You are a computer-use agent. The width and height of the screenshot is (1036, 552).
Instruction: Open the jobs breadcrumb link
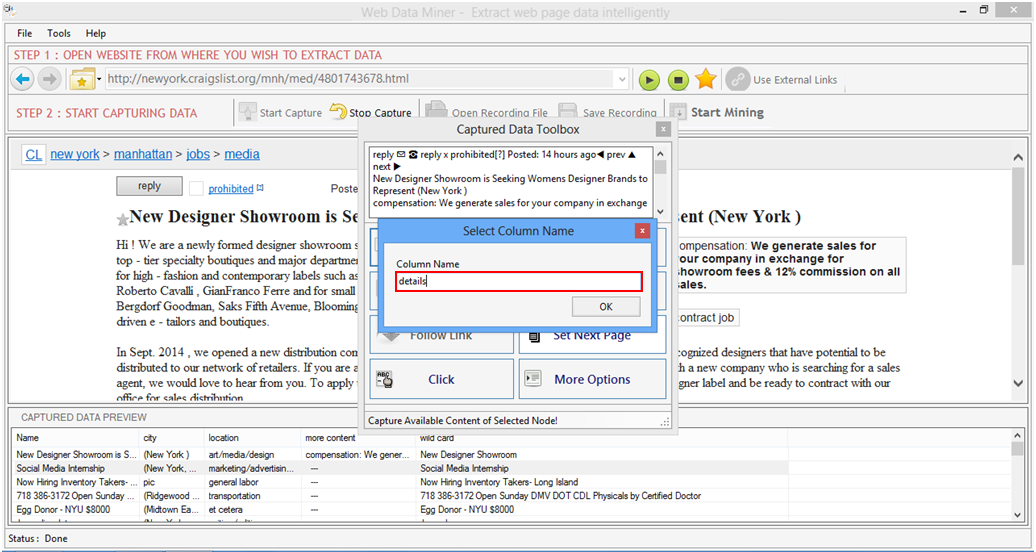point(198,155)
